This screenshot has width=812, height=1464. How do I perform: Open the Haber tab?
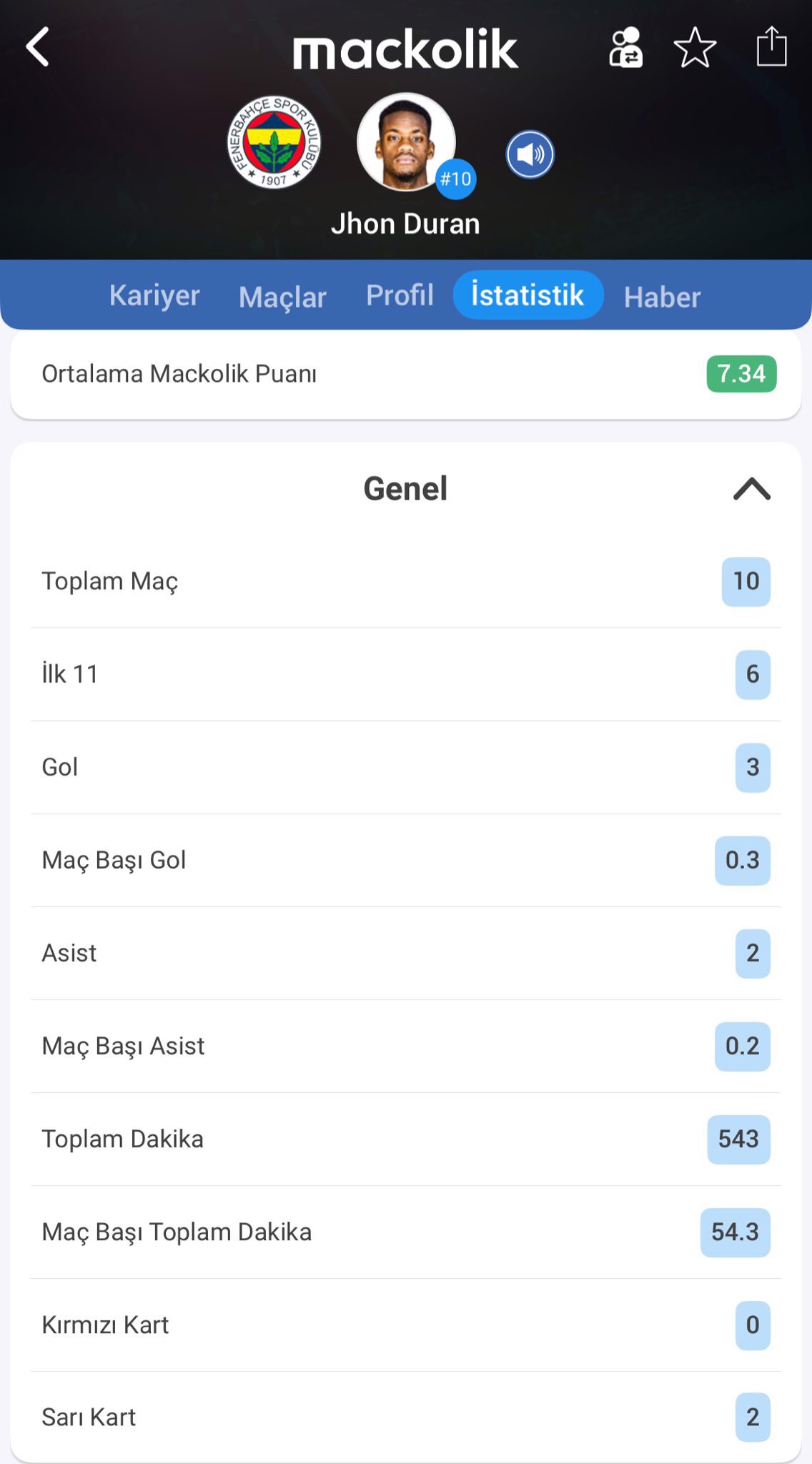coord(662,297)
